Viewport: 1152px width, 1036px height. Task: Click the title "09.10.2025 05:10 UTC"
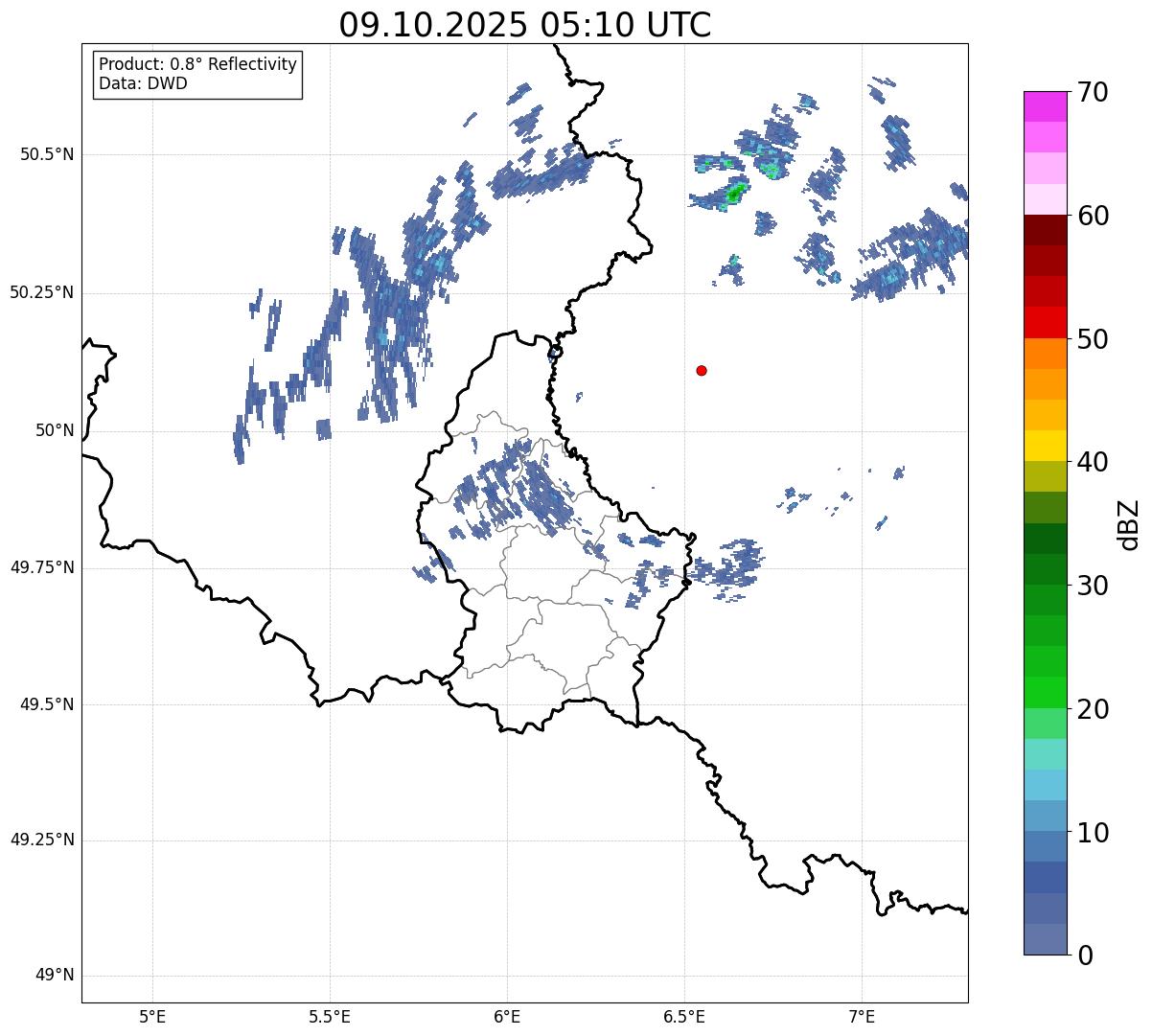(525, 25)
